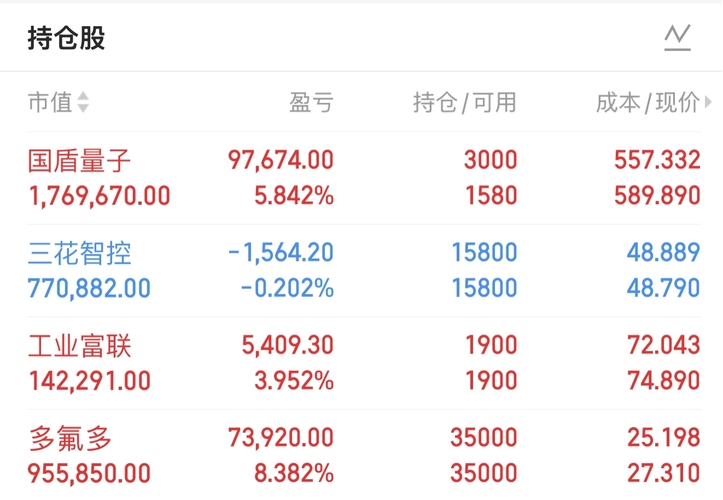
Task: Click the 市值 column header
Action: [50, 102]
